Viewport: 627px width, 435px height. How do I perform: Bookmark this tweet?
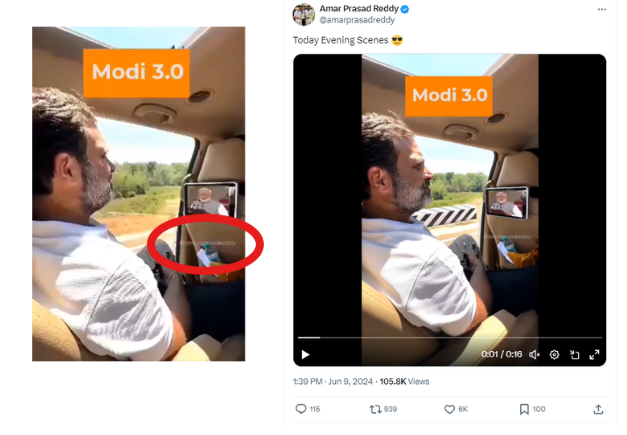pyautogui.click(x=524, y=409)
